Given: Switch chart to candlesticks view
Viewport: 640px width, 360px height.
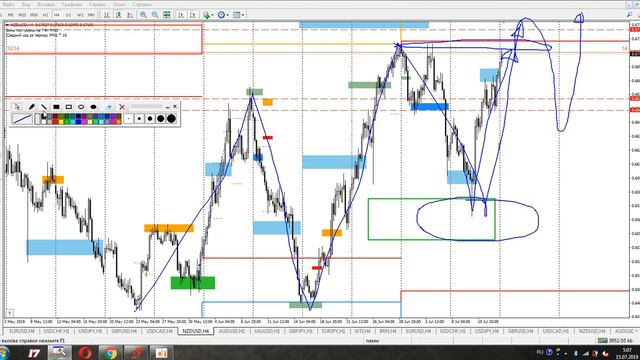Looking at the screenshot, I should (118, 15).
